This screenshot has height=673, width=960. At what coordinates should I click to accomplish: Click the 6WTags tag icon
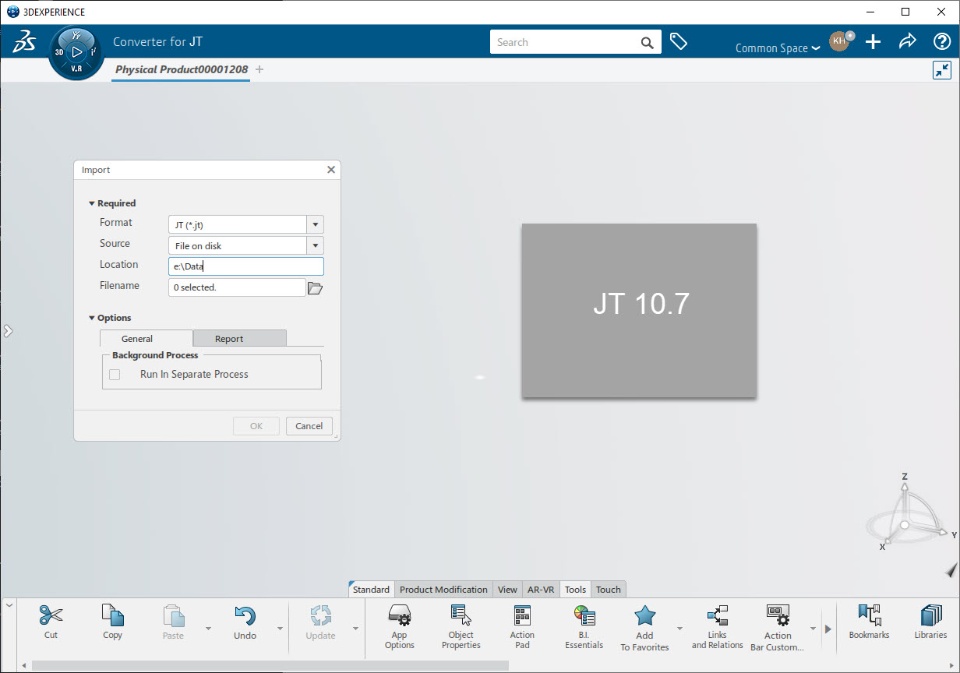coord(678,42)
